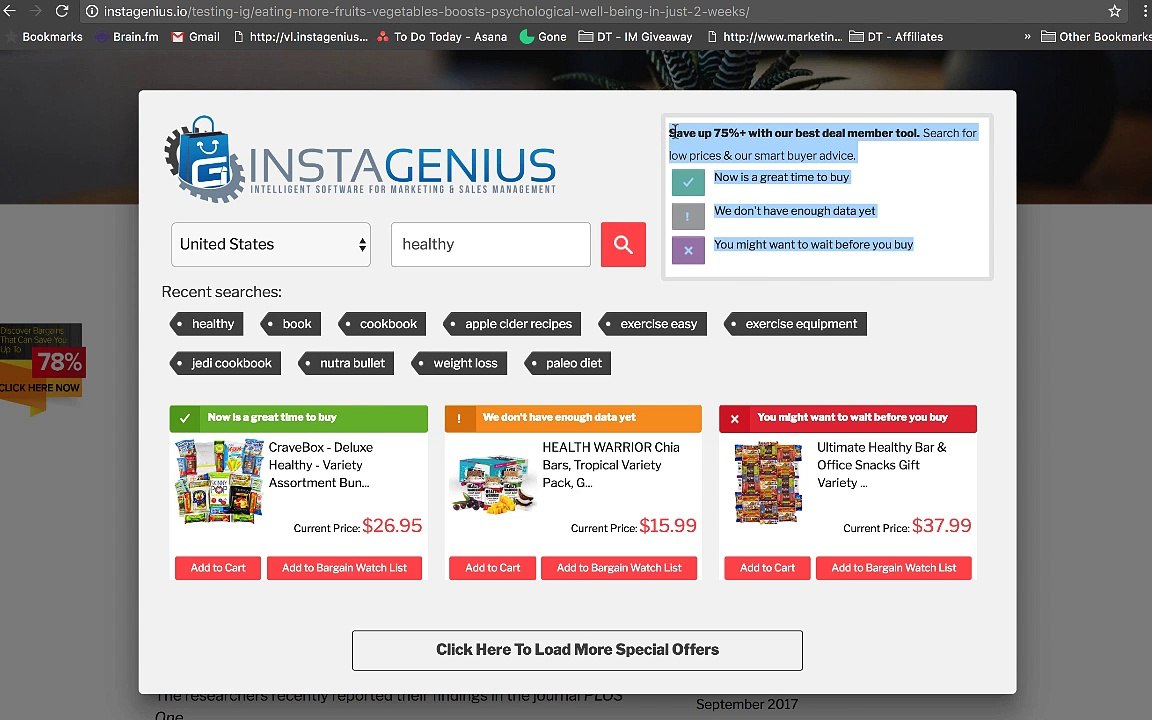Viewport: 1152px width, 720px height.
Task: Show hidden bookmarks with the chevron
Action: click(x=1027, y=37)
